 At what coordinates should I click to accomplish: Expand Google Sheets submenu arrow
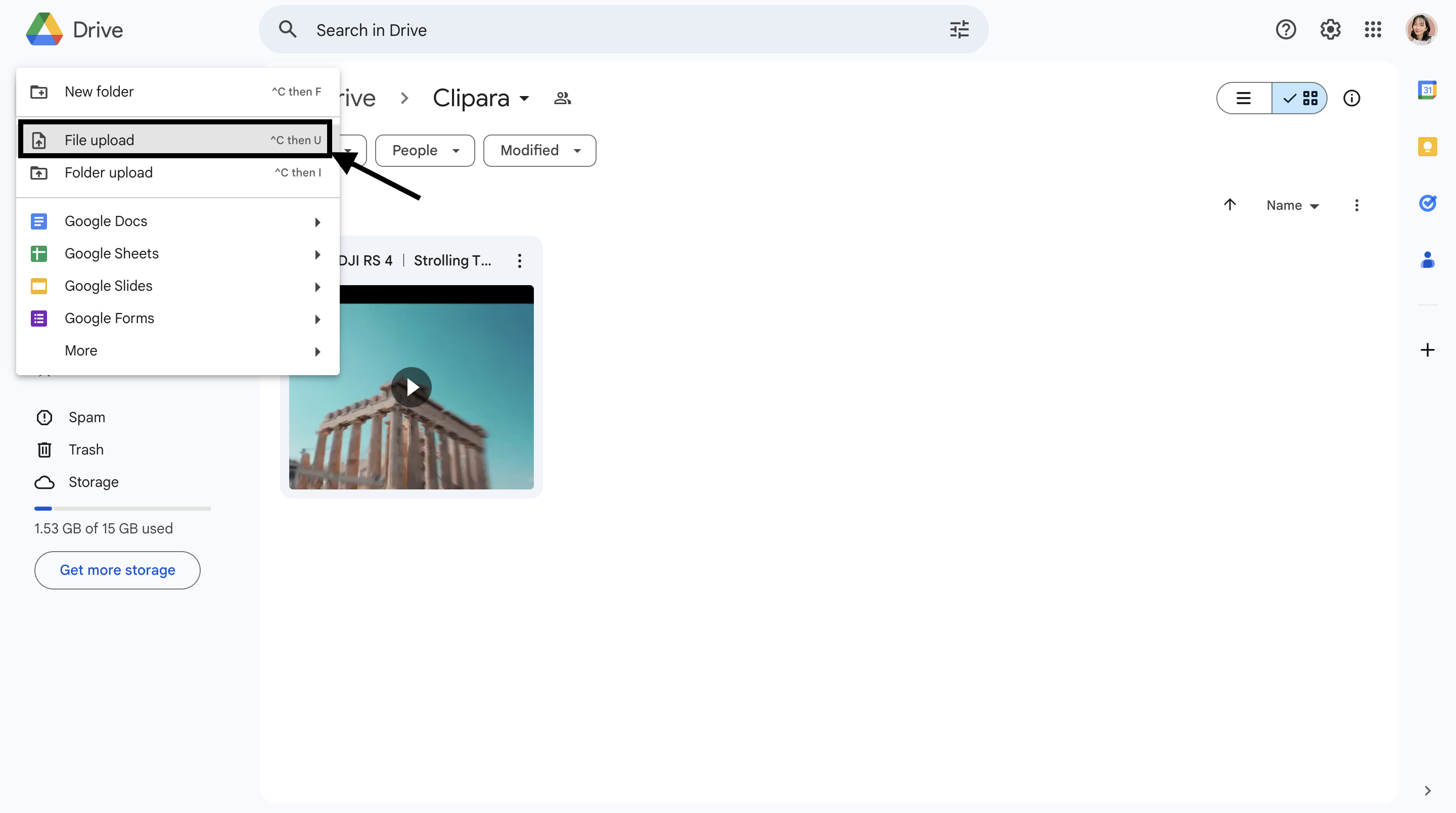pos(317,254)
